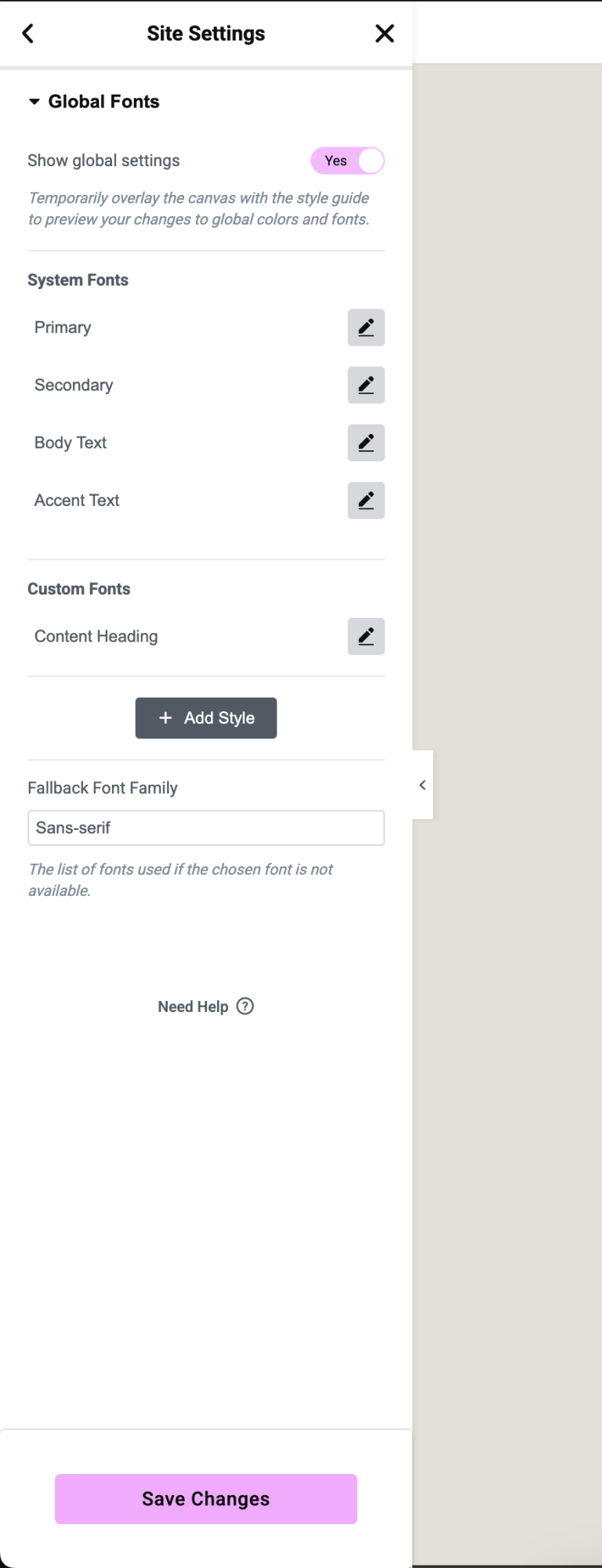This screenshot has width=602, height=1568.
Task: Toggle the Show global settings switch
Action: pyautogui.click(x=347, y=161)
